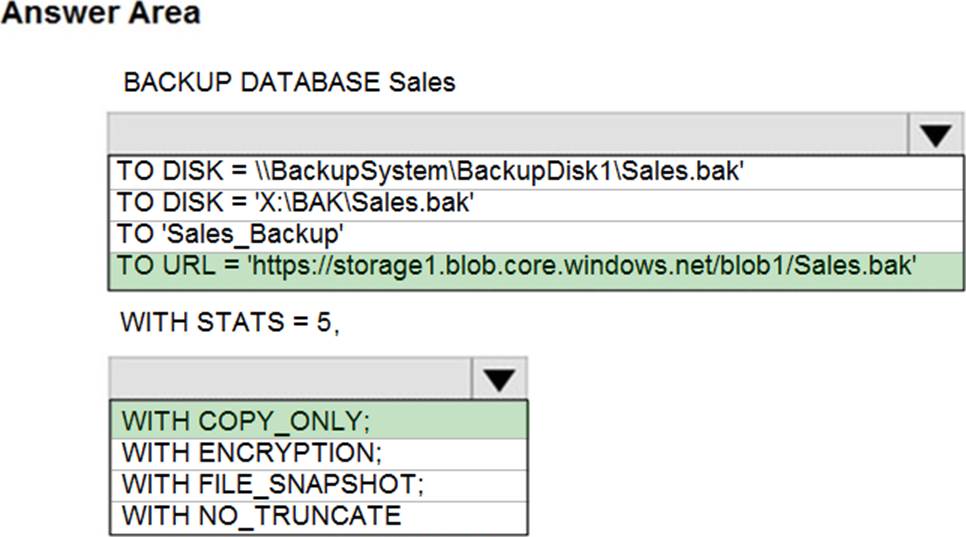Select WITH FILE_SNAPSHOT; option
Image resolution: width=966 pixels, height=537 pixels.
(x=273, y=484)
